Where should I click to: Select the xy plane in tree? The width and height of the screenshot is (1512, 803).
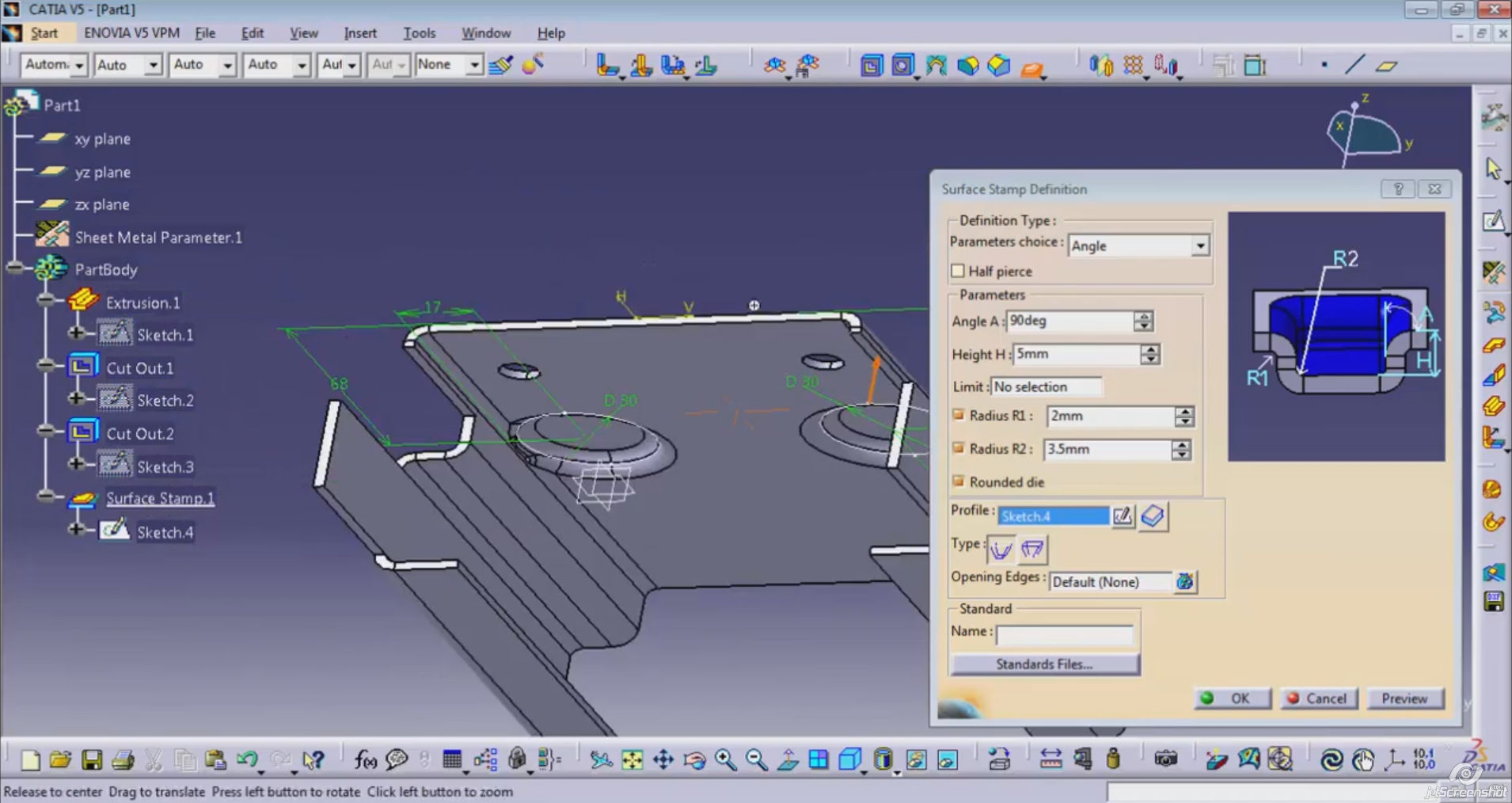click(102, 139)
